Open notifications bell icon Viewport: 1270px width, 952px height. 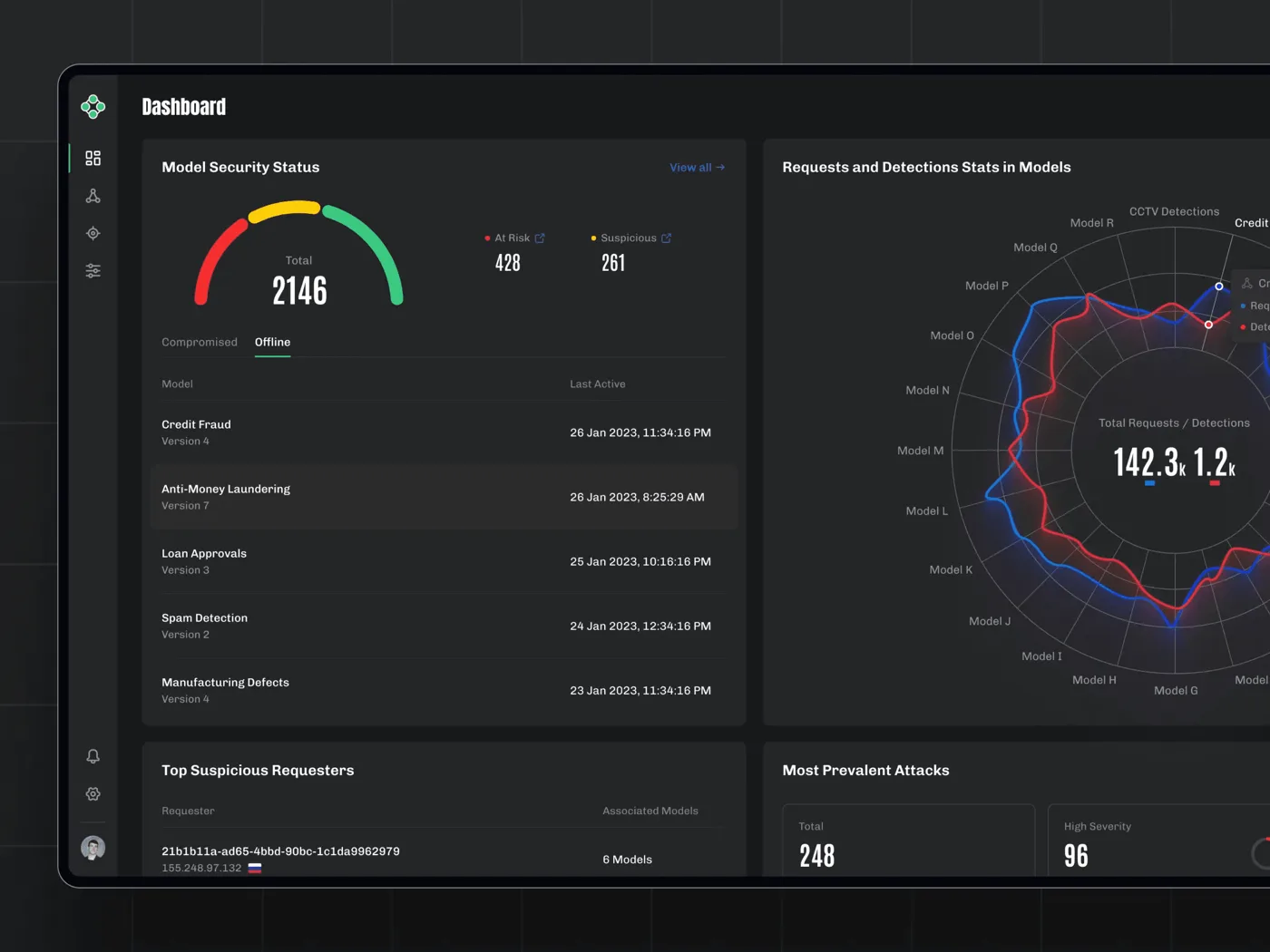[x=93, y=756]
